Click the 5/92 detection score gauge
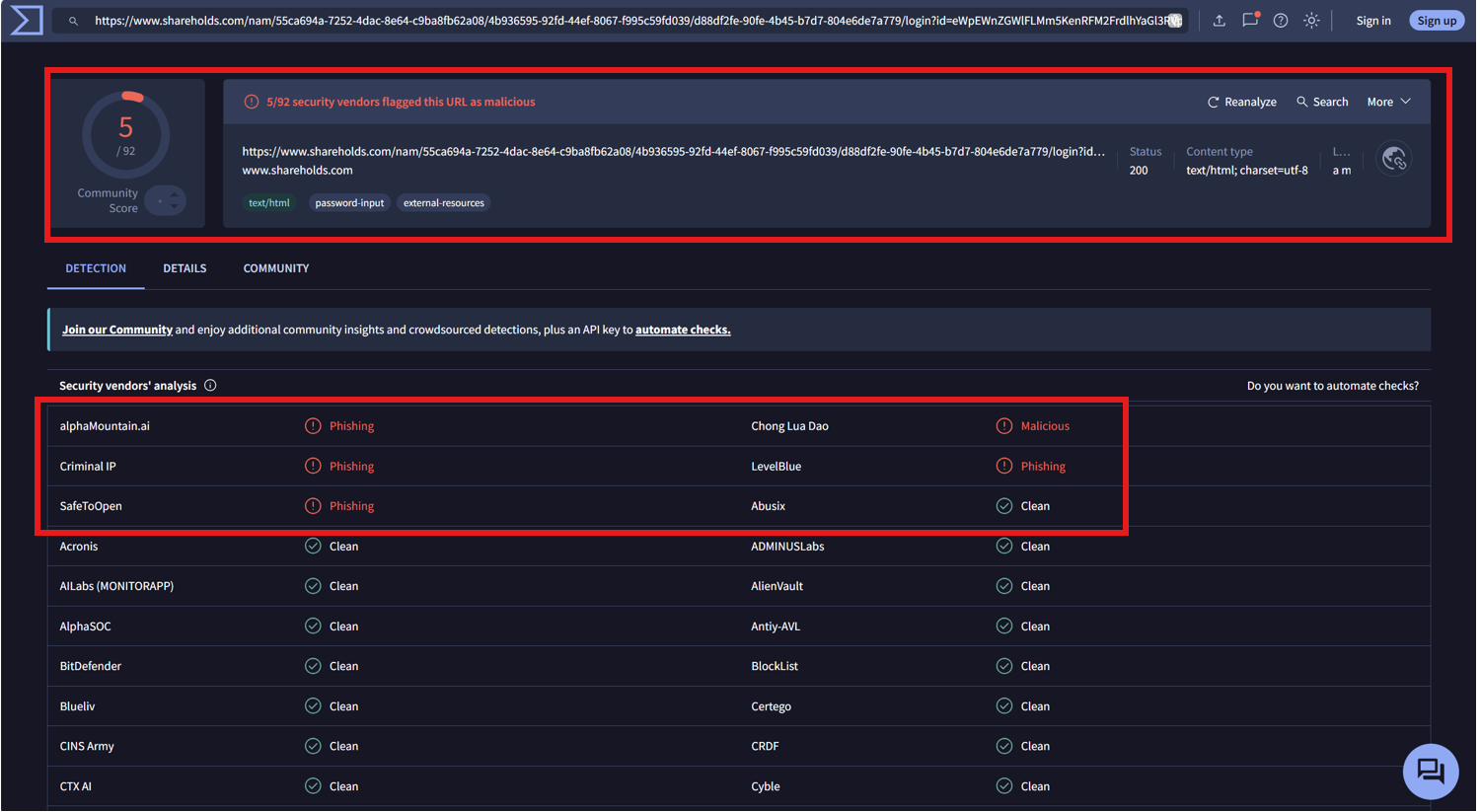This screenshot has width=1480, height=812. [126, 135]
